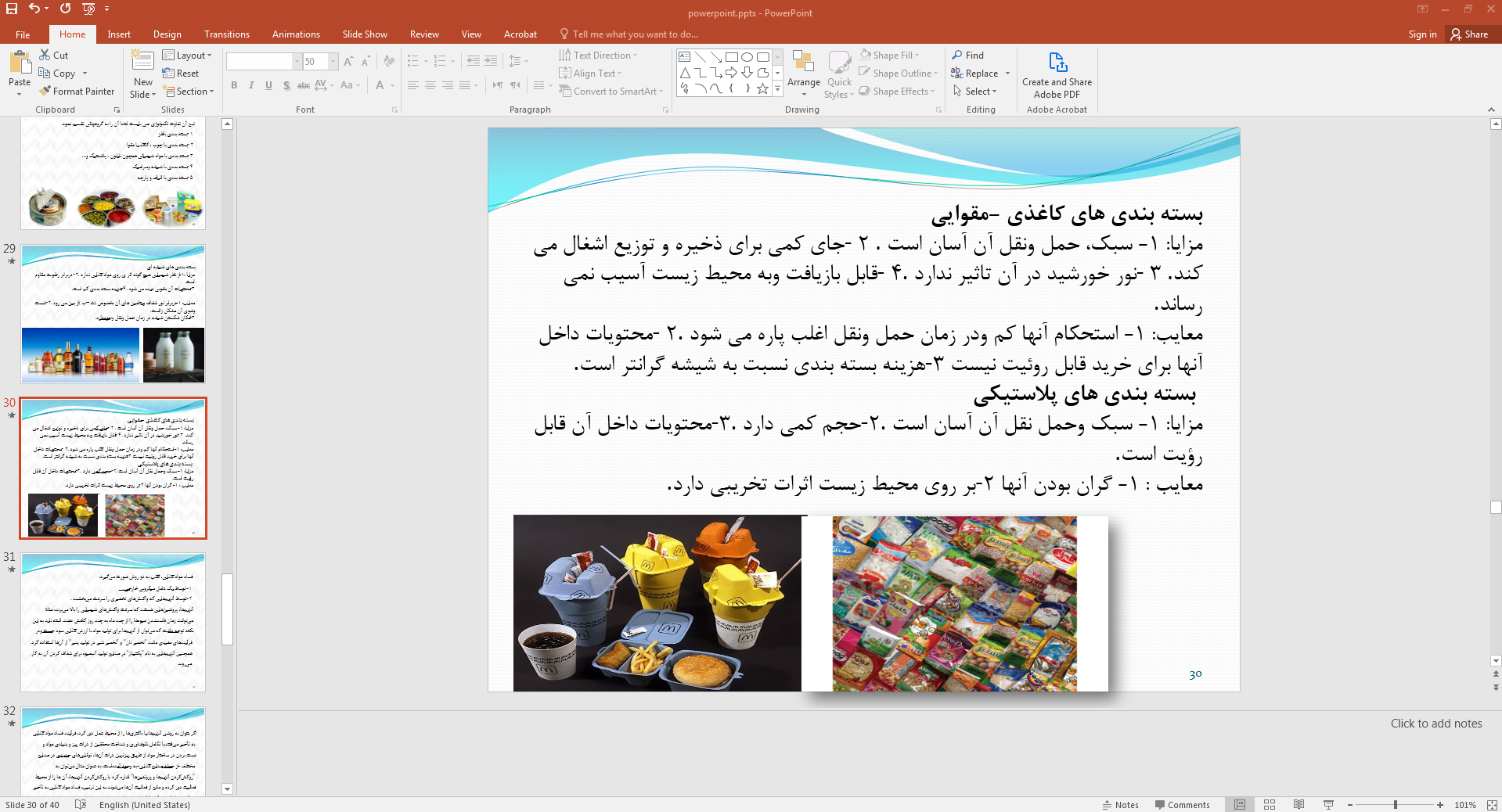1502x812 pixels.
Task: Open the Section dropdown
Action: 188,92
